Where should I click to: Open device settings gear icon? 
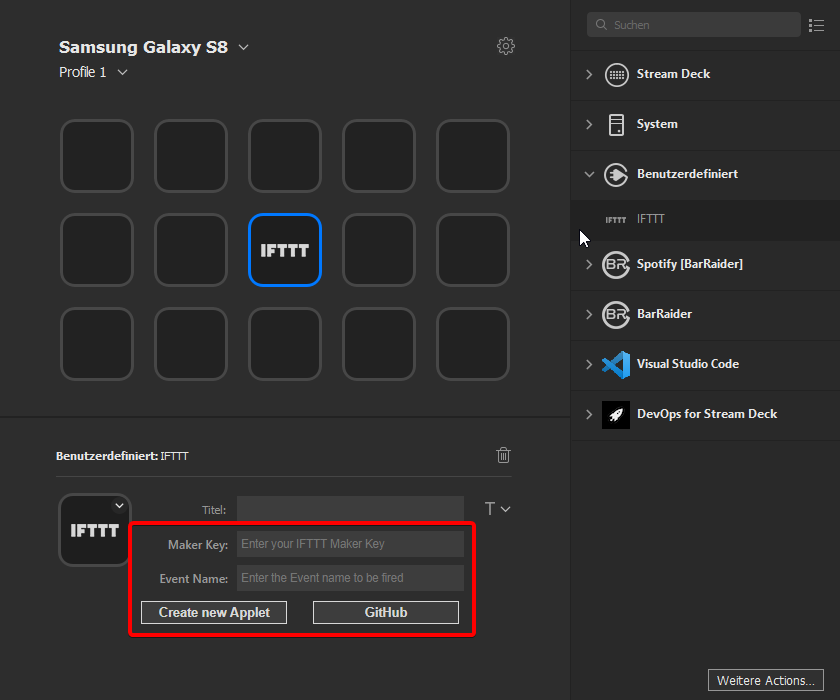(506, 46)
